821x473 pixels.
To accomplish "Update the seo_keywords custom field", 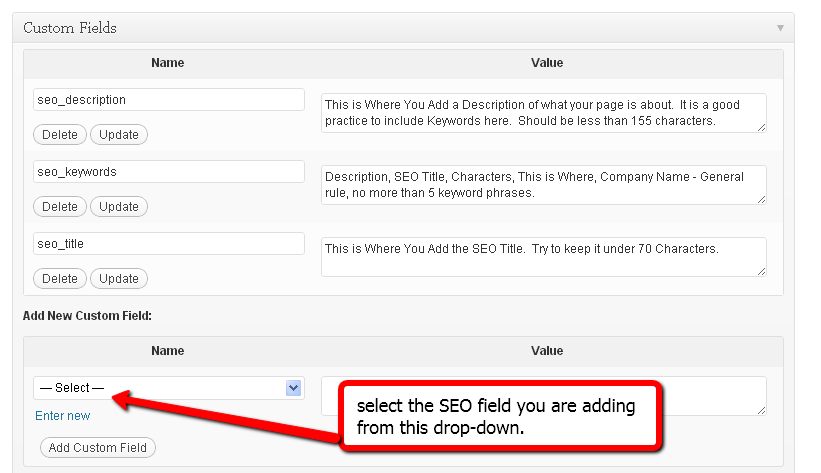I will (x=119, y=207).
